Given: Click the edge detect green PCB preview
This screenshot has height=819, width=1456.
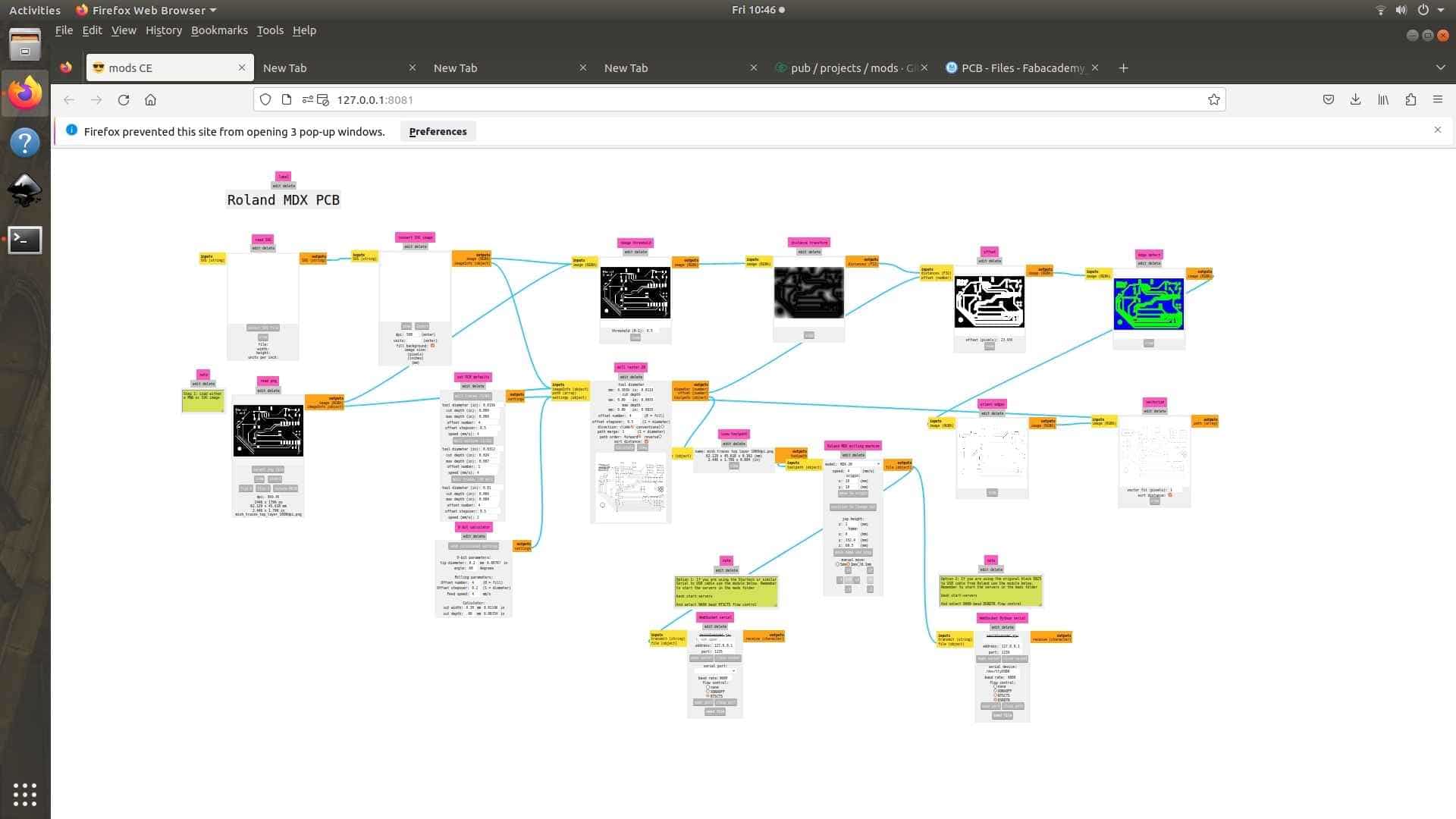Looking at the screenshot, I should click(x=1148, y=304).
